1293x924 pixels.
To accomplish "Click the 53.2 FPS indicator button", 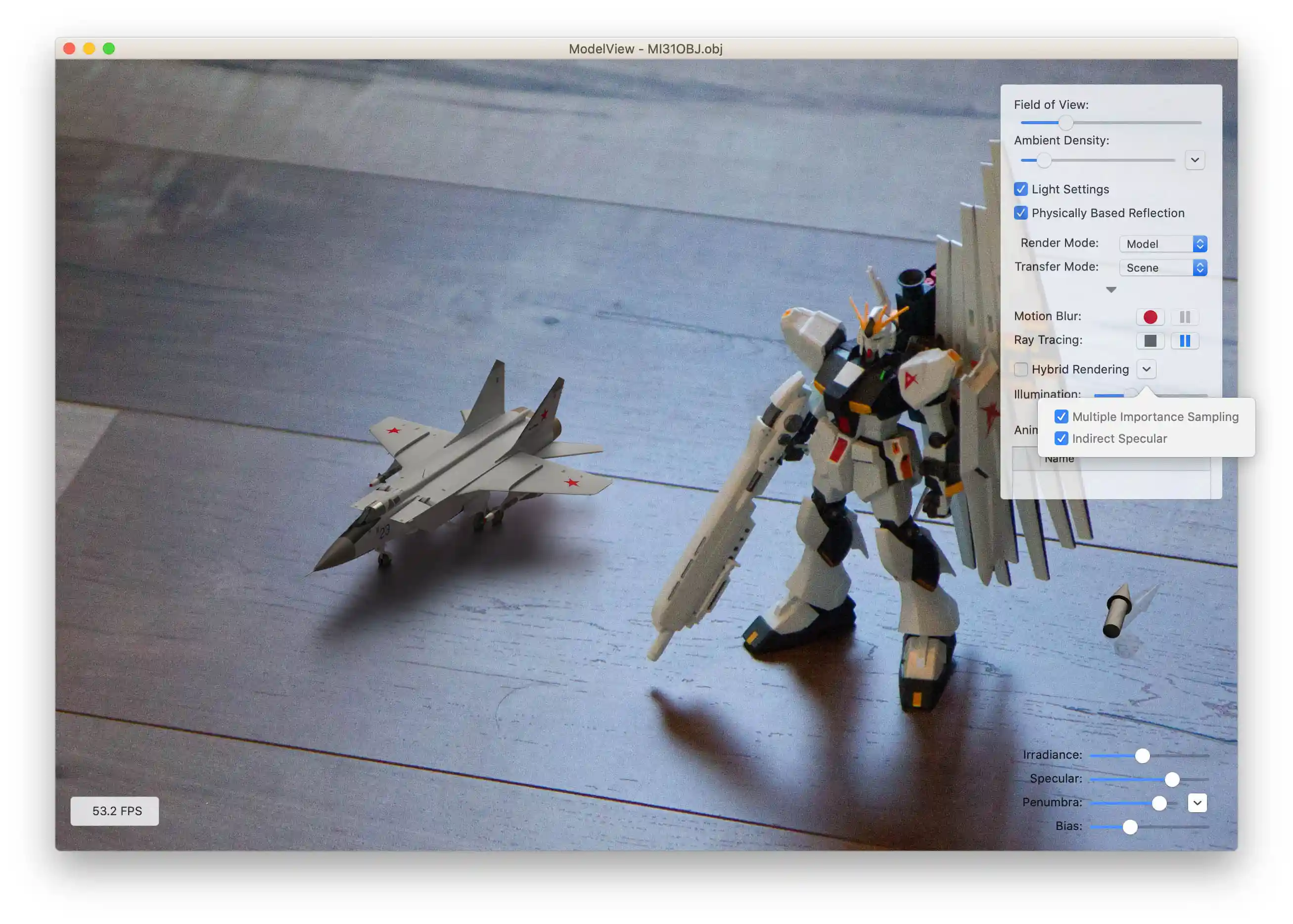I will [x=114, y=811].
